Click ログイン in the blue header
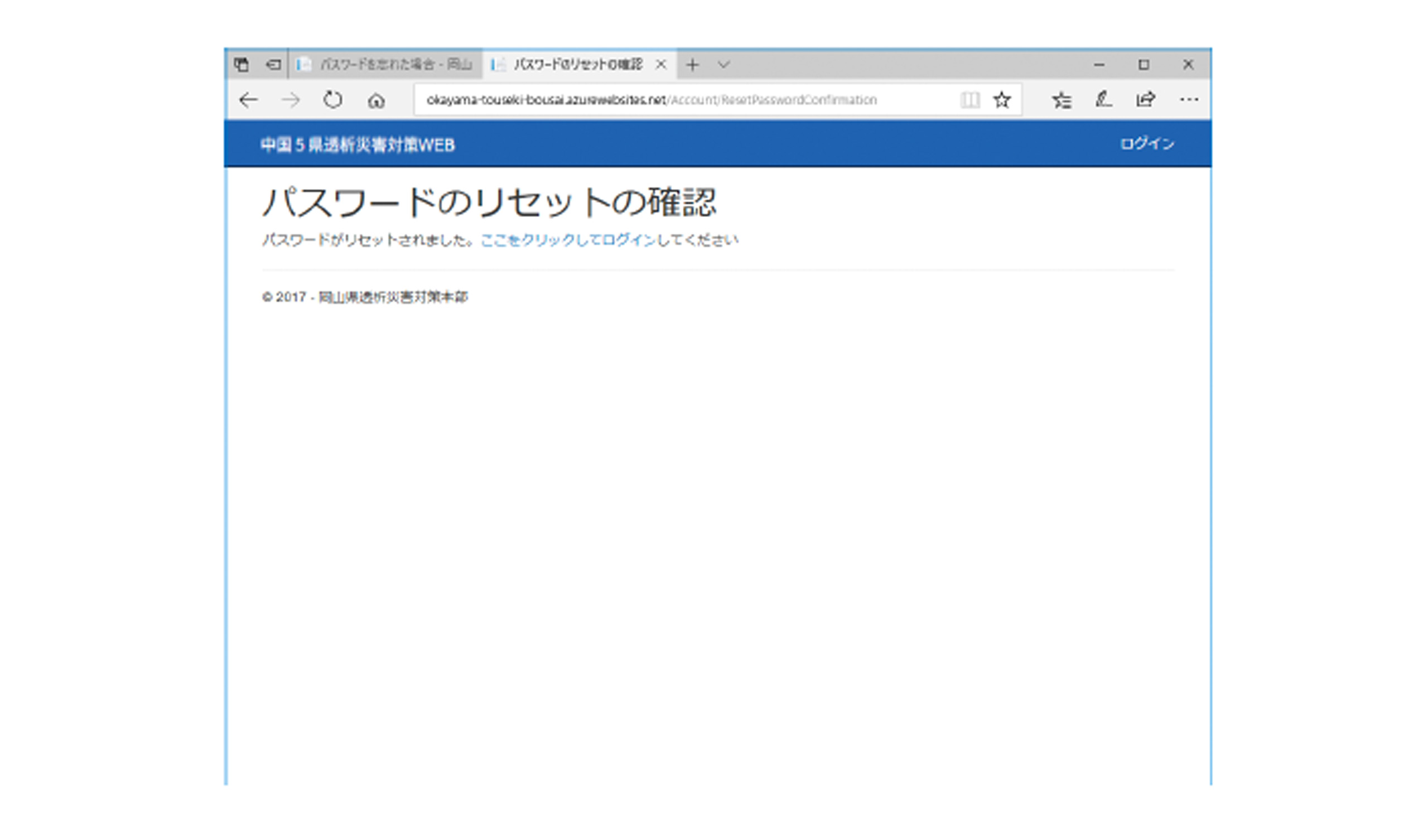This screenshot has width=1428, height=840. pos(1147,144)
